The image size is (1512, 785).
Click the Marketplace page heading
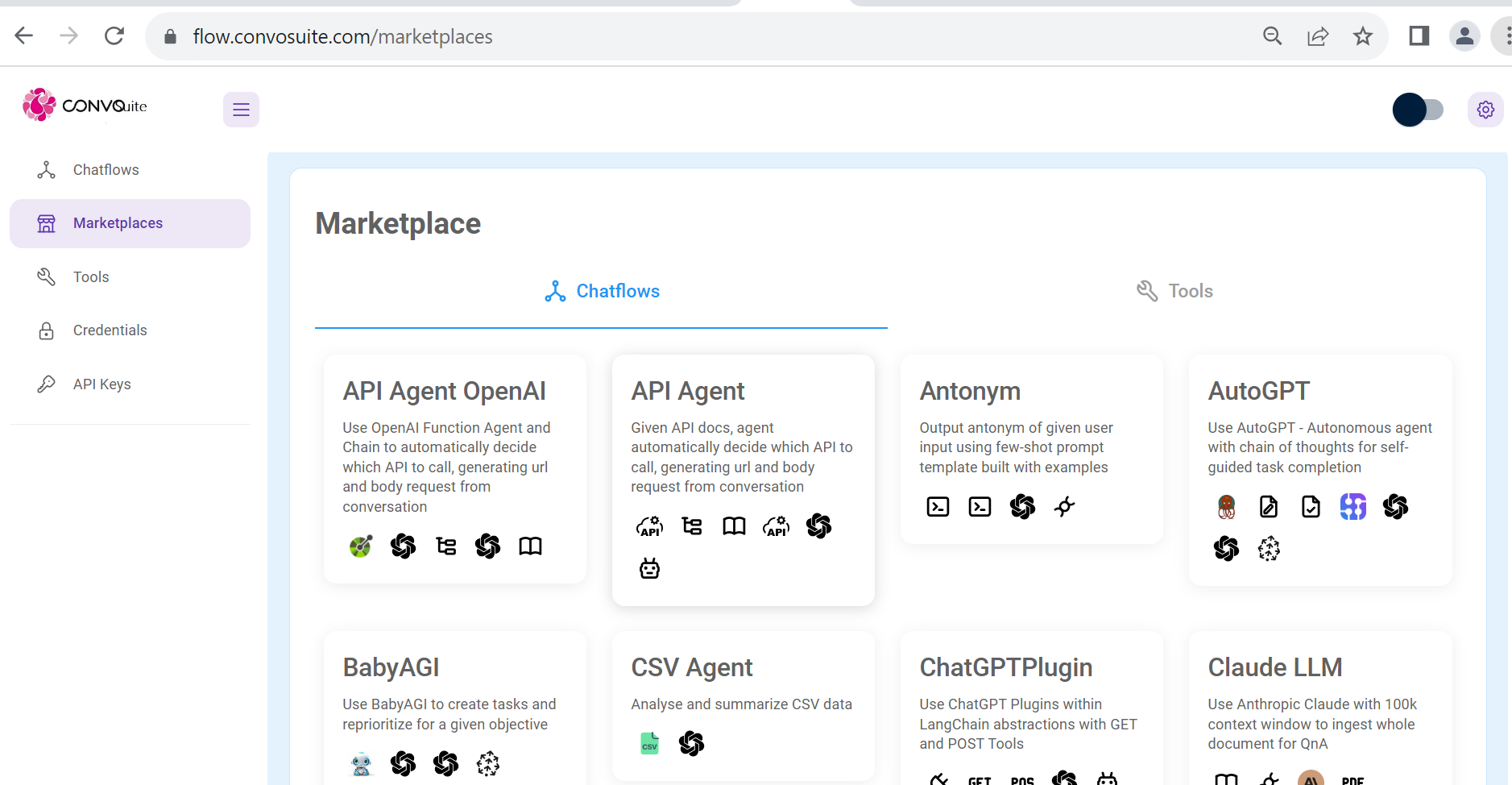[398, 224]
